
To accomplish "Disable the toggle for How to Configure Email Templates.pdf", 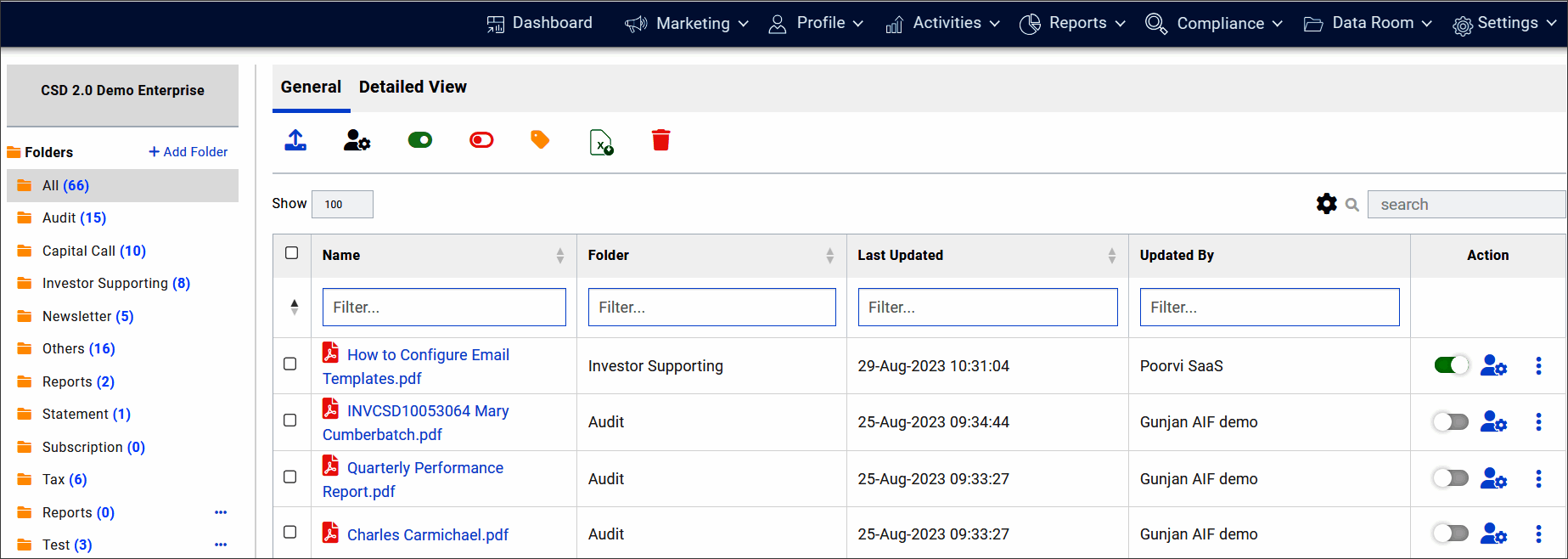I will pyautogui.click(x=1451, y=365).
